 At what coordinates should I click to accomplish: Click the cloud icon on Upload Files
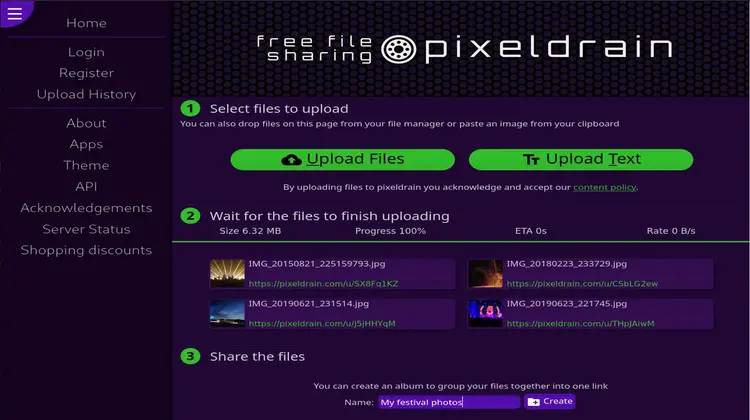click(291, 160)
